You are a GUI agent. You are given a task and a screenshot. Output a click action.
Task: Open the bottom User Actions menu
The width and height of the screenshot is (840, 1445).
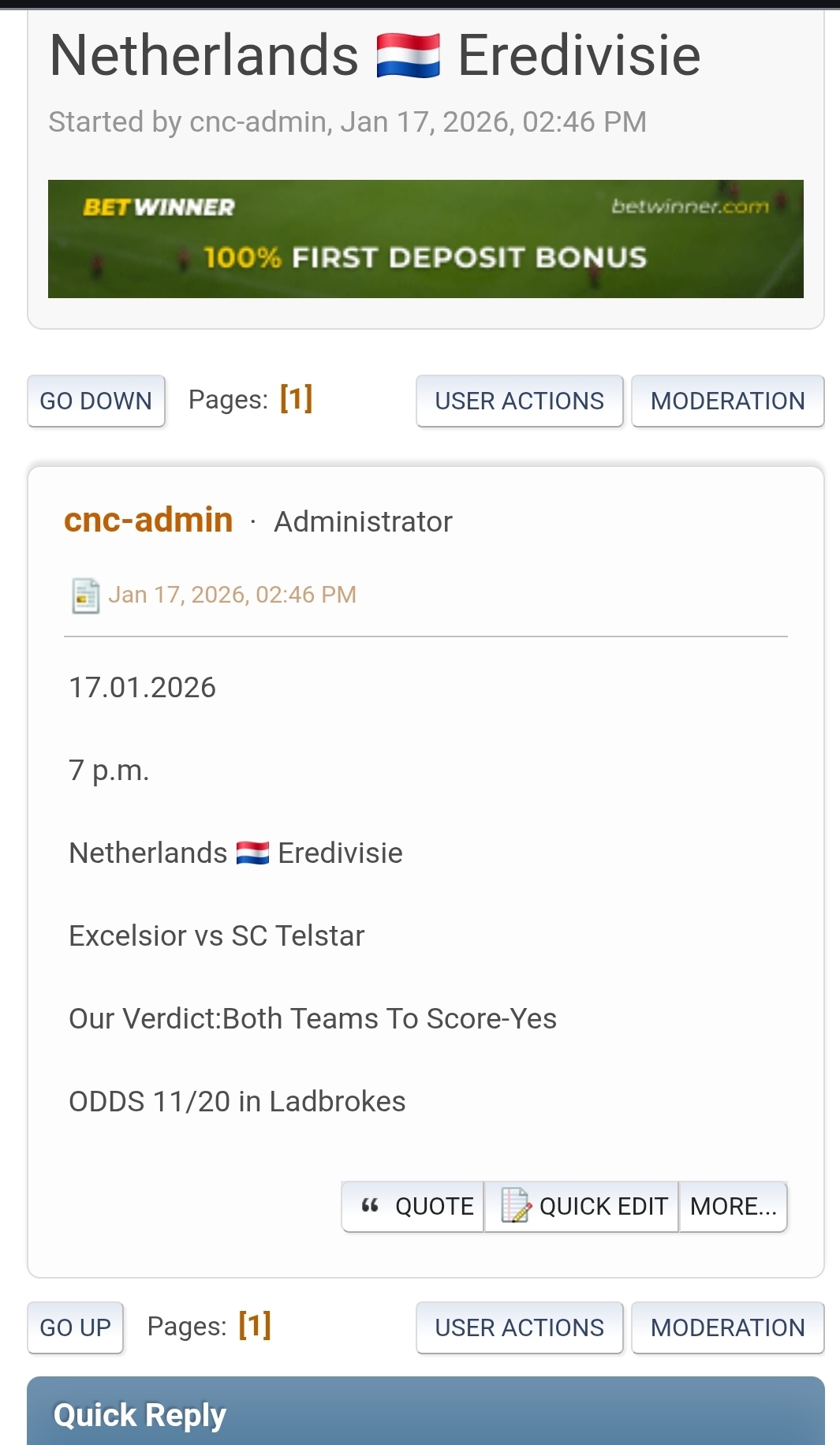click(x=519, y=1327)
